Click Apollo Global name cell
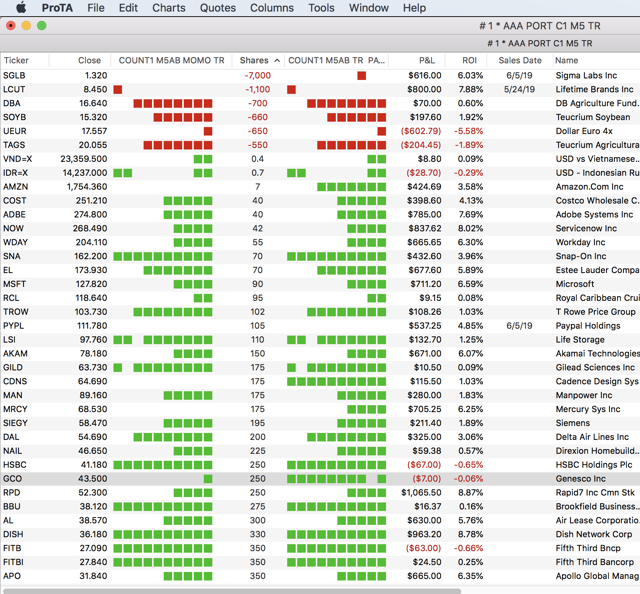The width and height of the screenshot is (640, 594). coord(597,575)
